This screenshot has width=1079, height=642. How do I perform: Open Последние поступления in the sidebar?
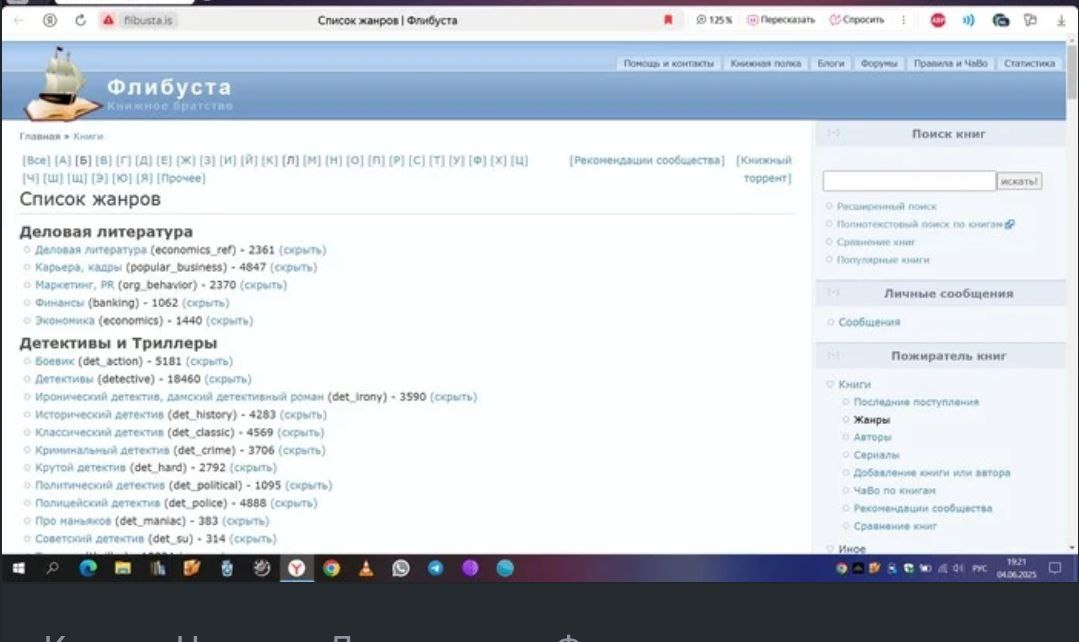[916, 402]
